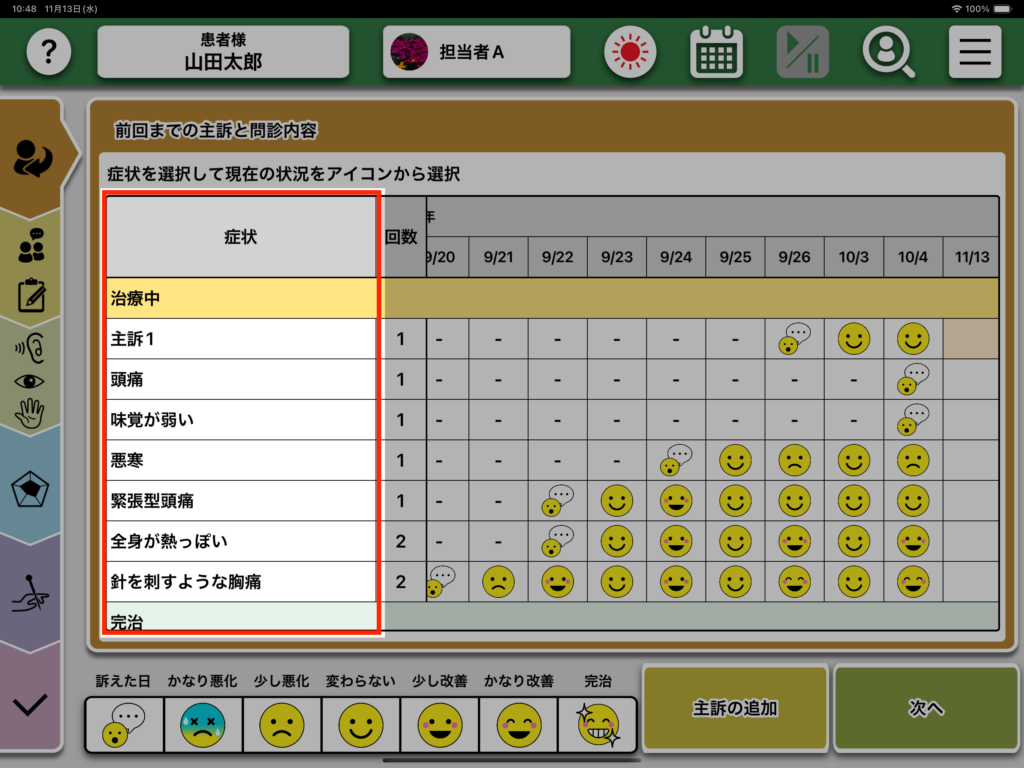Screen dimensions: 1024x768
Task: Switch to the pentagon radar chart tab
Action: [x=32, y=490]
